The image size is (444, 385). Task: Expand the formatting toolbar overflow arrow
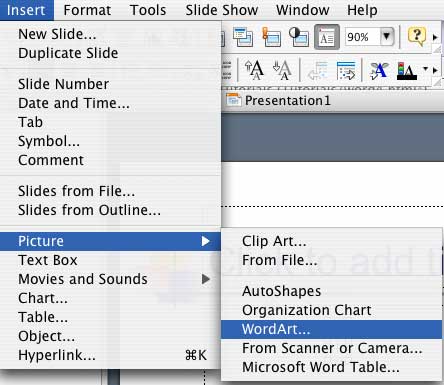[x=435, y=70]
